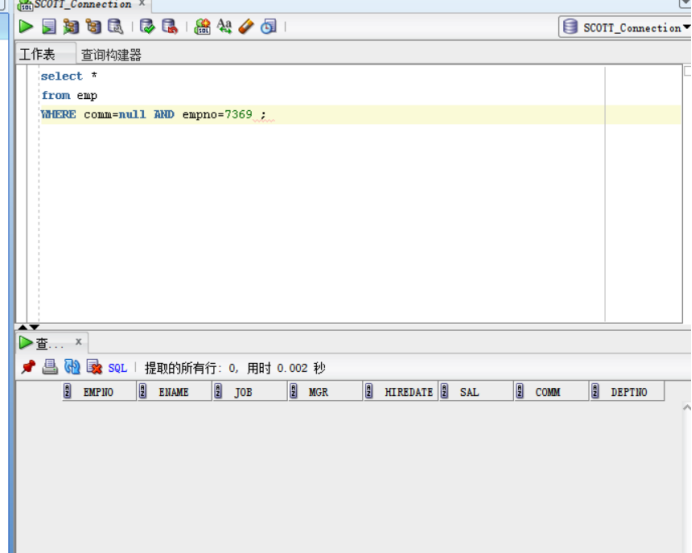Click the sort icon in ENAME header
The width and height of the screenshot is (692, 553).
click(x=143, y=391)
